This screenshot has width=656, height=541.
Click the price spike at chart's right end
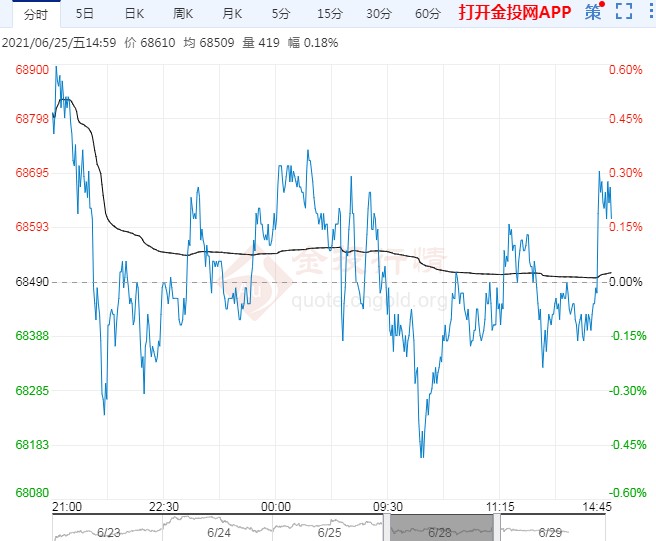click(601, 175)
